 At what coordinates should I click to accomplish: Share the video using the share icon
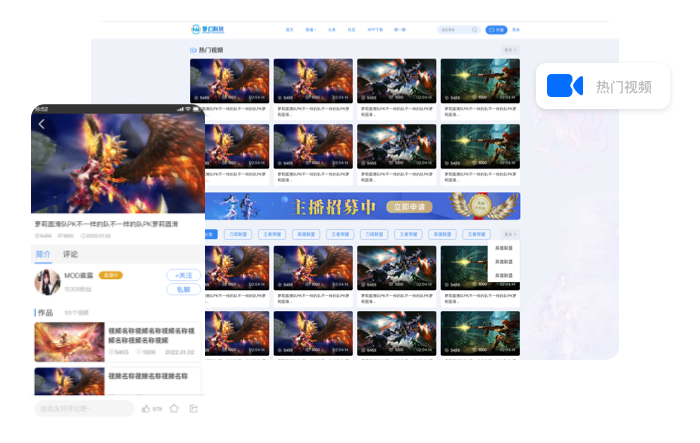coord(194,409)
